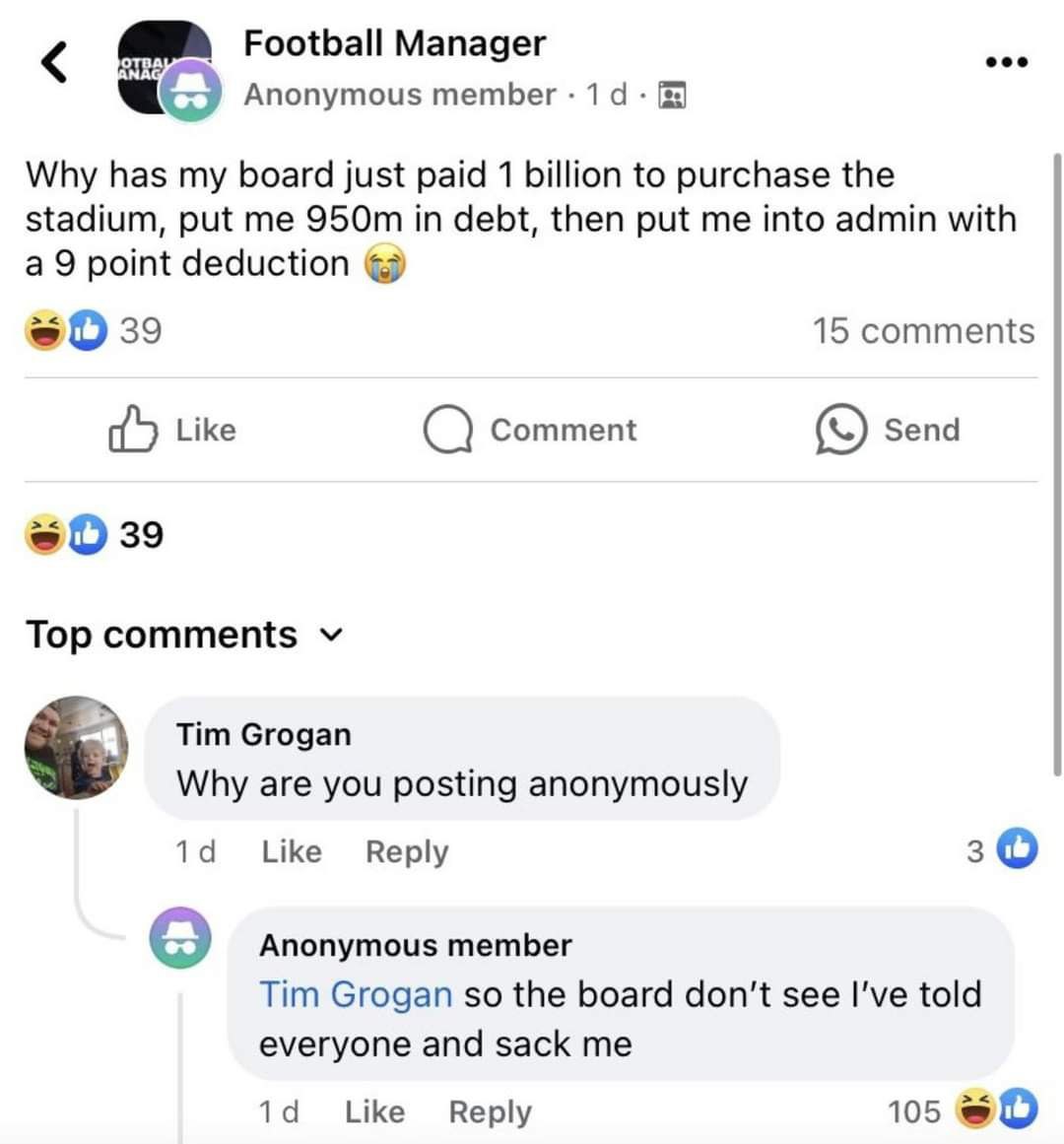Open Tim Grogan's profile picture
Viewport: 1064px width, 1144px height.
[77, 748]
